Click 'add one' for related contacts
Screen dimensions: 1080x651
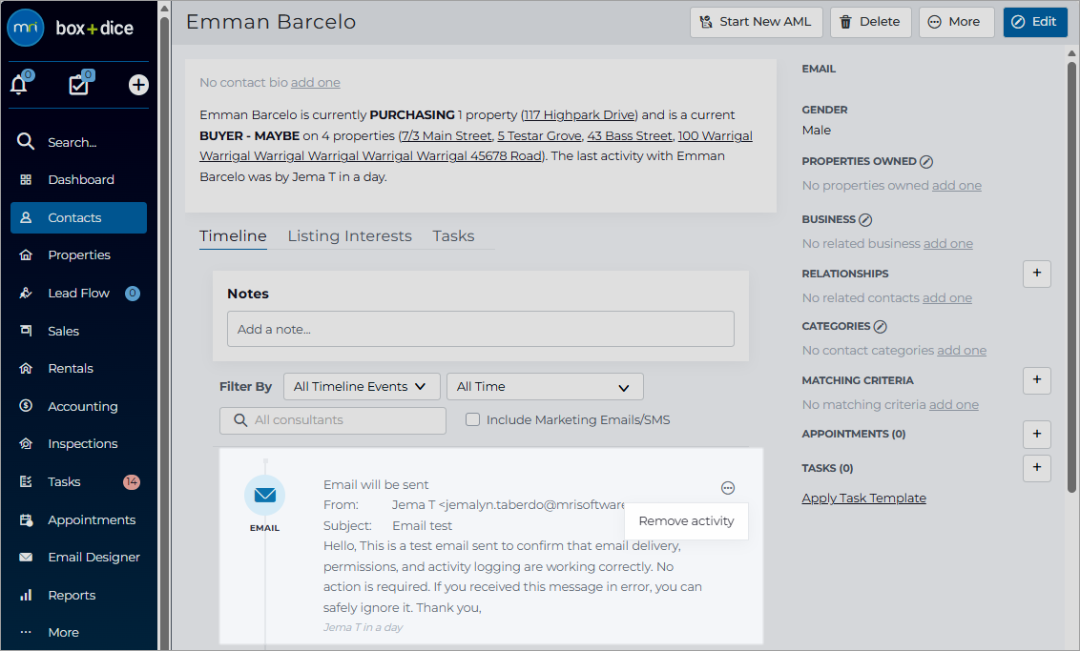(x=947, y=298)
